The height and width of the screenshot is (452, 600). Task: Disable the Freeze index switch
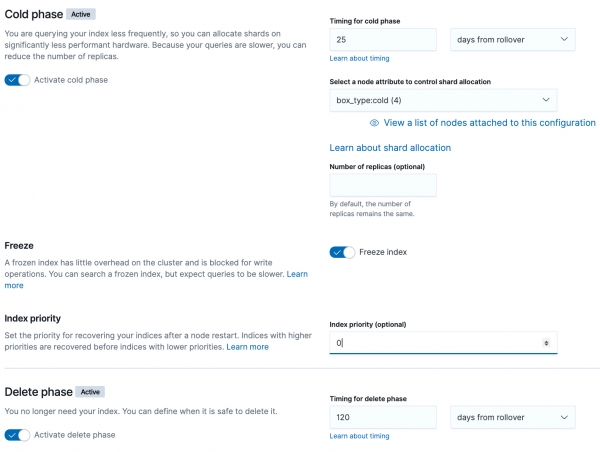pyautogui.click(x=342, y=252)
